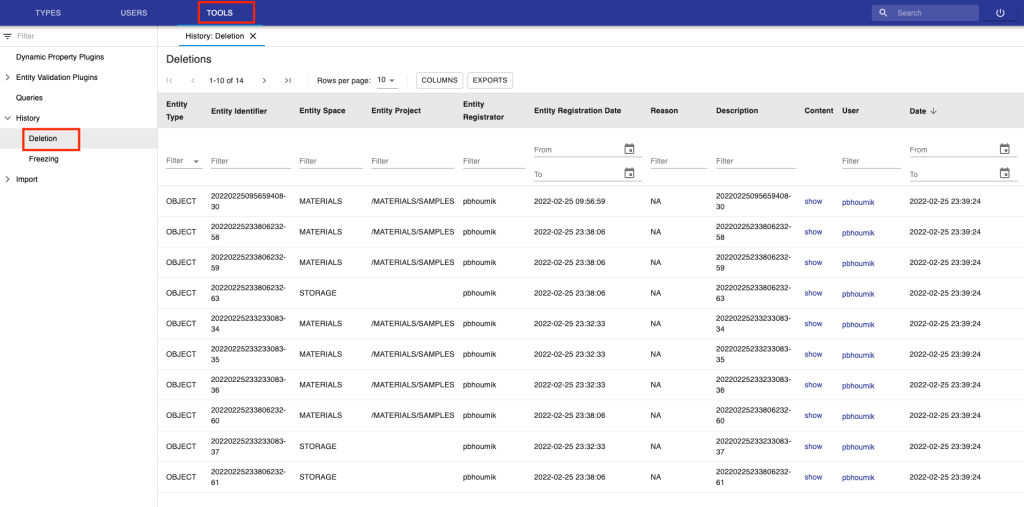Click the Entity Project column header

[x=396, y=111]
